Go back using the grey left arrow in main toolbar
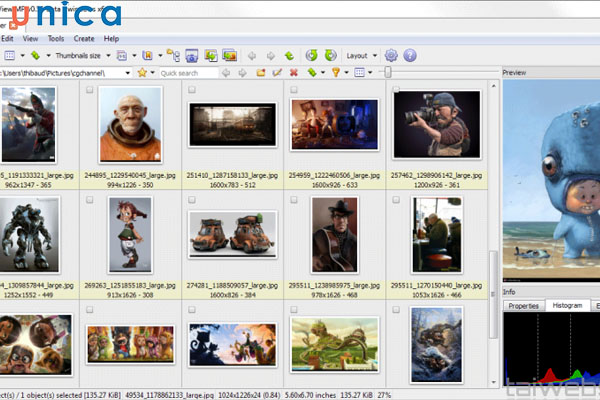The width and height of the screenshot is (600, 400). 252,56
